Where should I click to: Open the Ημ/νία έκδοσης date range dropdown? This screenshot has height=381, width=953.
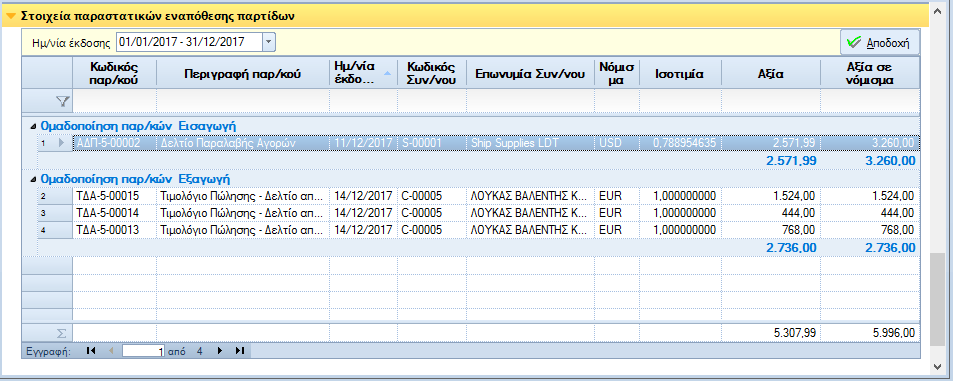point(269,42)
